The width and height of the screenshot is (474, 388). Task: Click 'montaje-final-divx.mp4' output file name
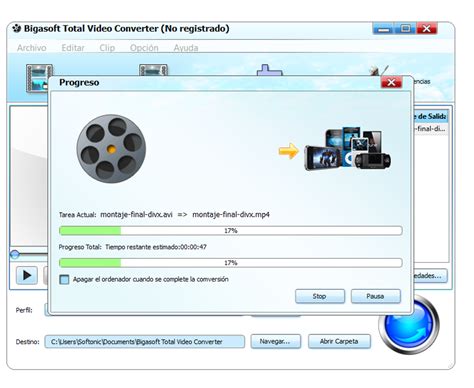[231, 214]
